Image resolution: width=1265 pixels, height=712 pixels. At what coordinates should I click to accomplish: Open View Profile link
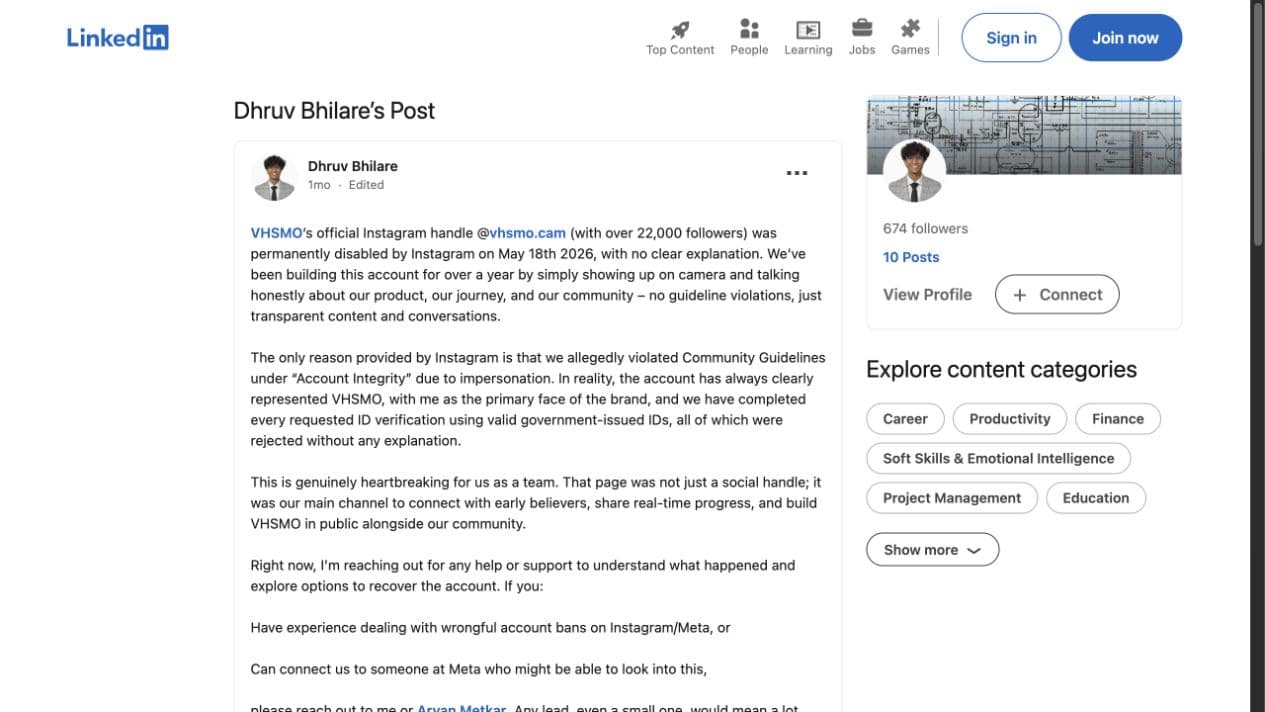point(927,294)
